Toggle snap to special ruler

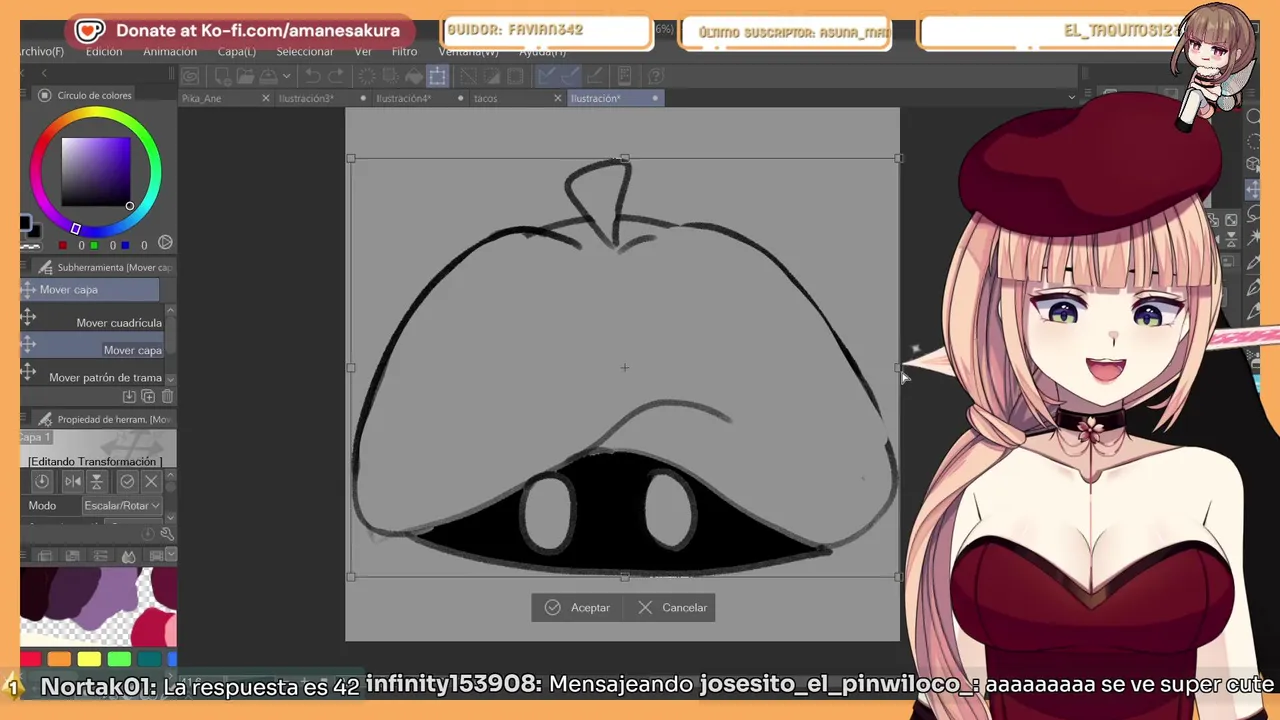(x=572, y=76)
